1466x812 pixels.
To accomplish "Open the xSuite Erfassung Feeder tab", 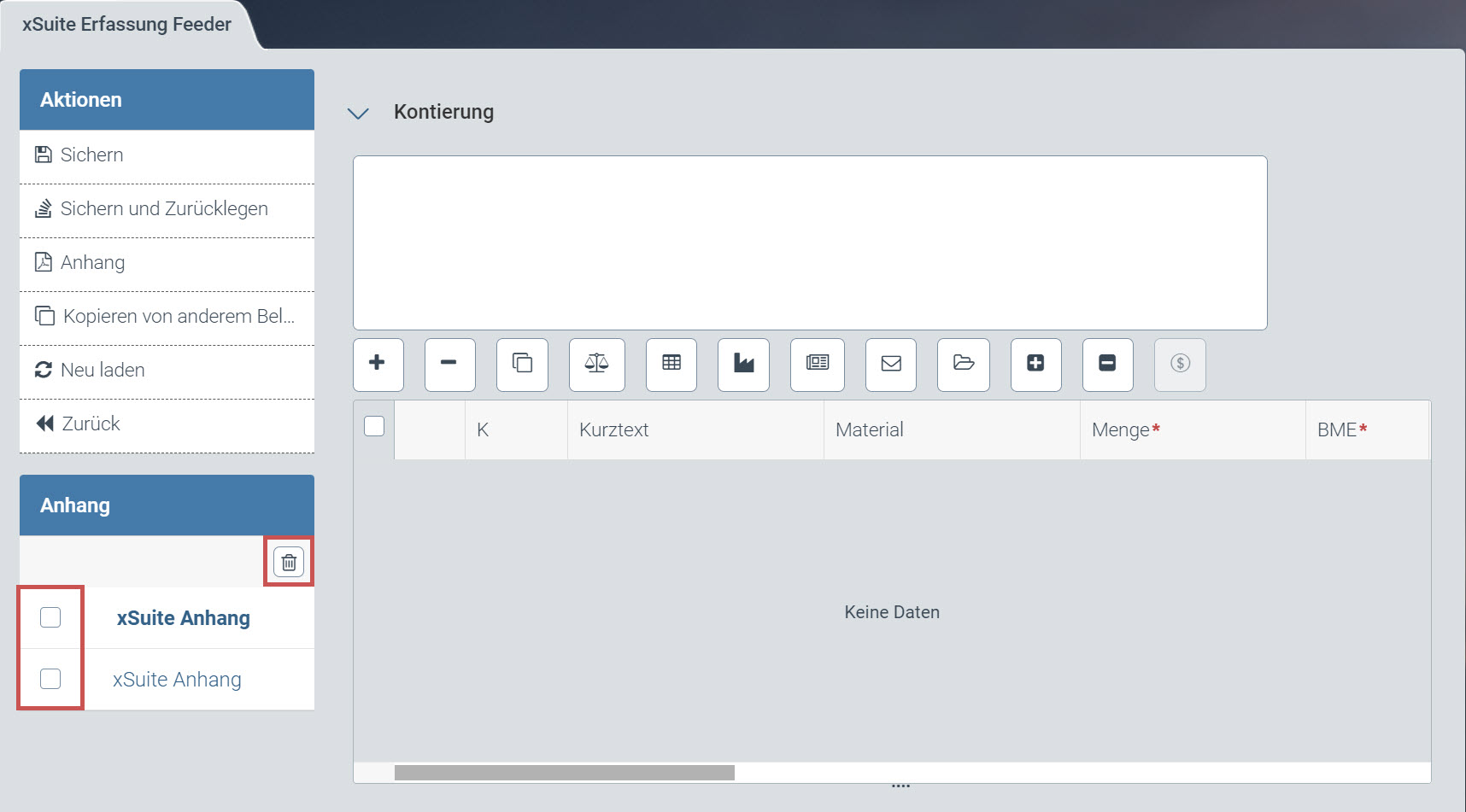I will coord(126,25).
